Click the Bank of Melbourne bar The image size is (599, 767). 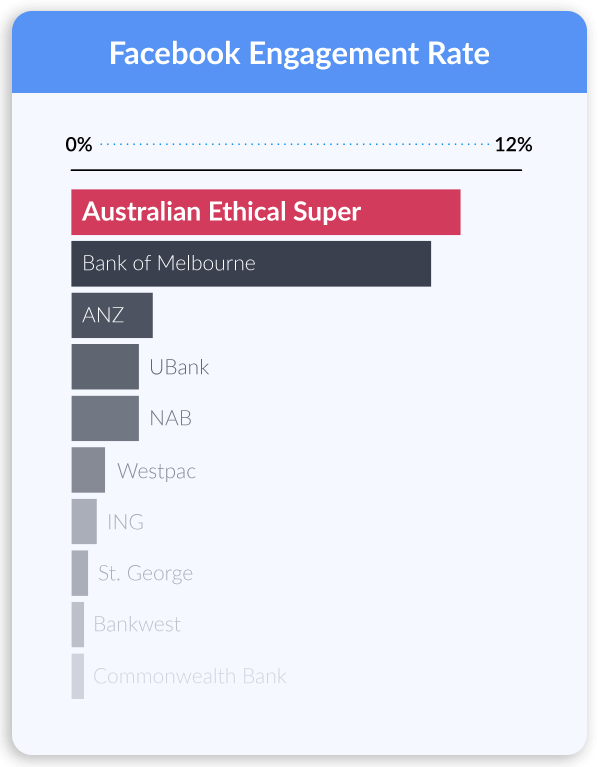click(x=251, y=264)
